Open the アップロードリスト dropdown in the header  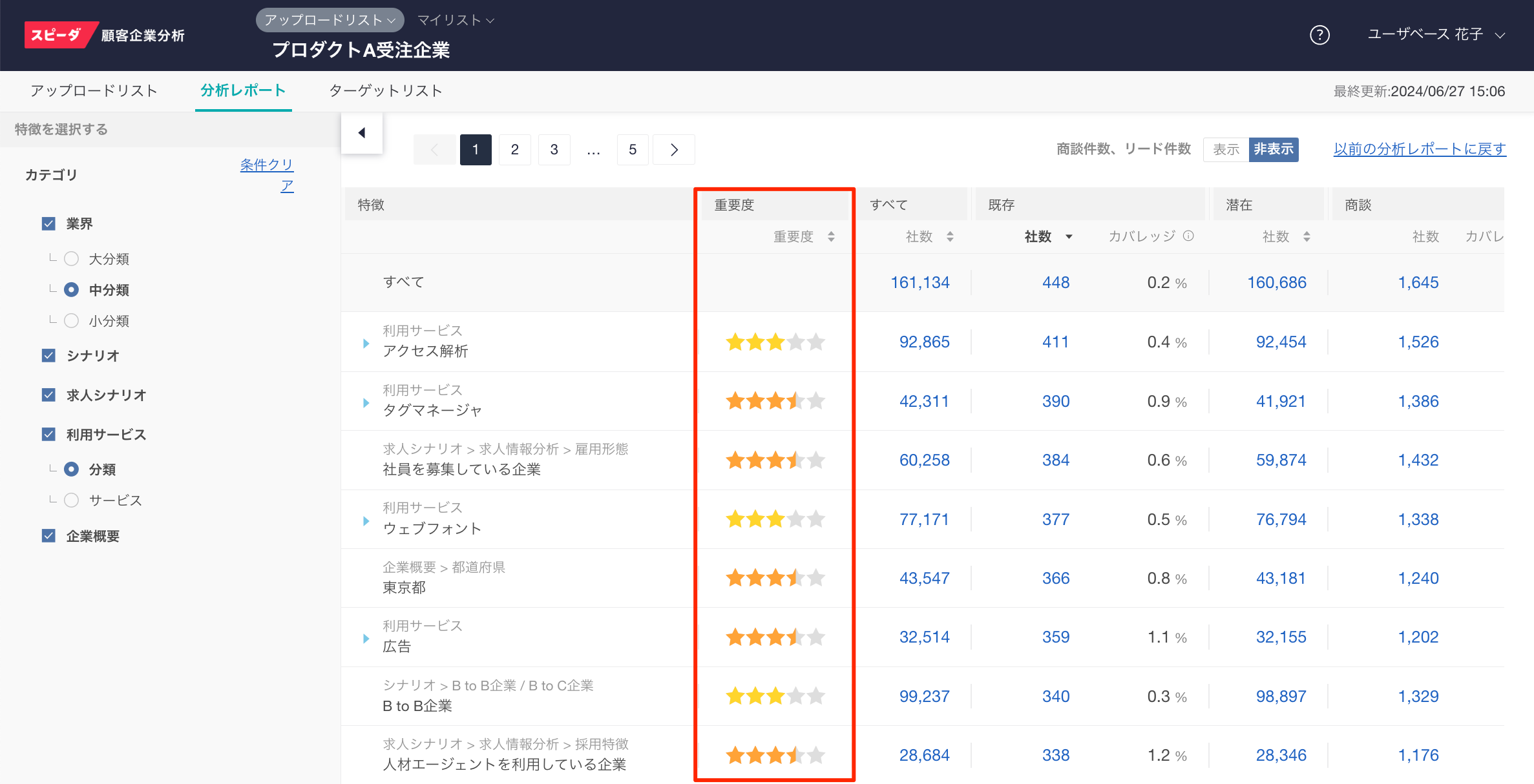coord(330,20)
